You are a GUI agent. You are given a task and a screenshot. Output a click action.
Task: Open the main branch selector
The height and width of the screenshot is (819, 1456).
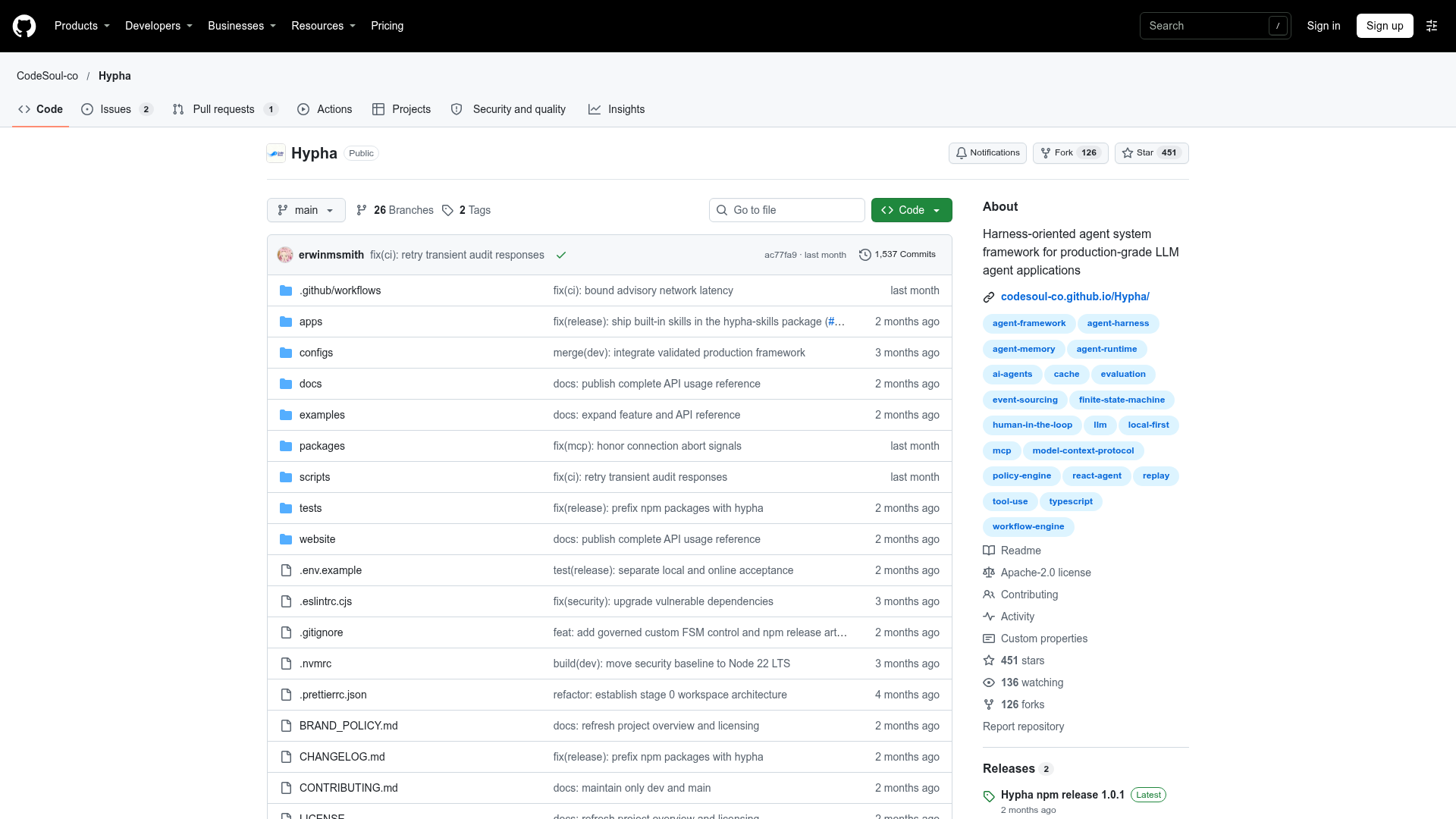pyautogui.click(x=306, y=210)
